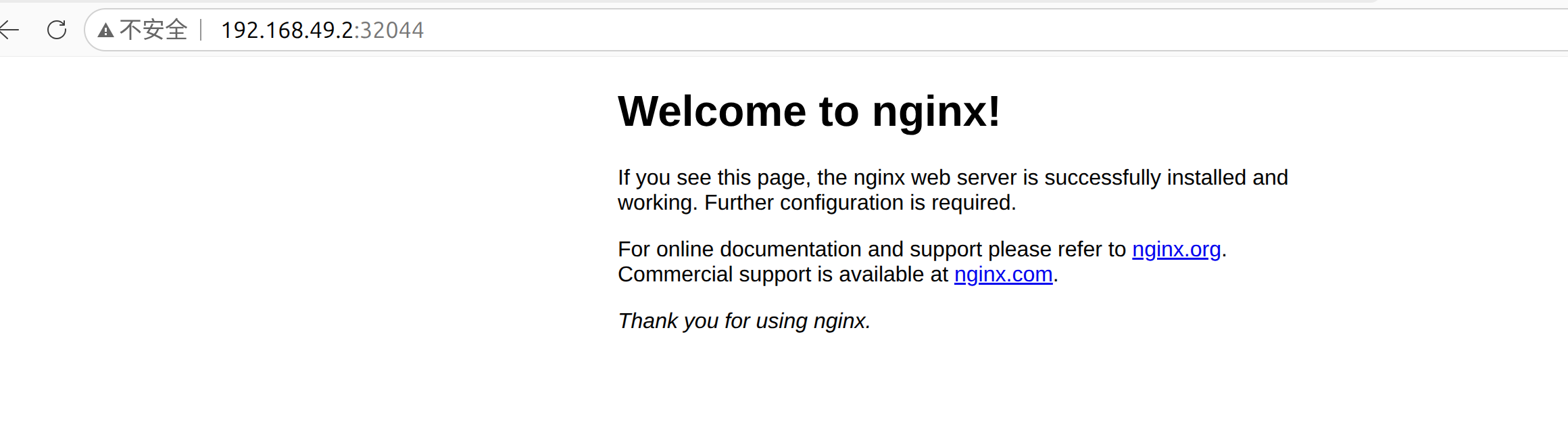The width and height of the screenshot is (1568, 439).
Task: Open the not-secure warning triangle icon
Action: pos(105,30)
